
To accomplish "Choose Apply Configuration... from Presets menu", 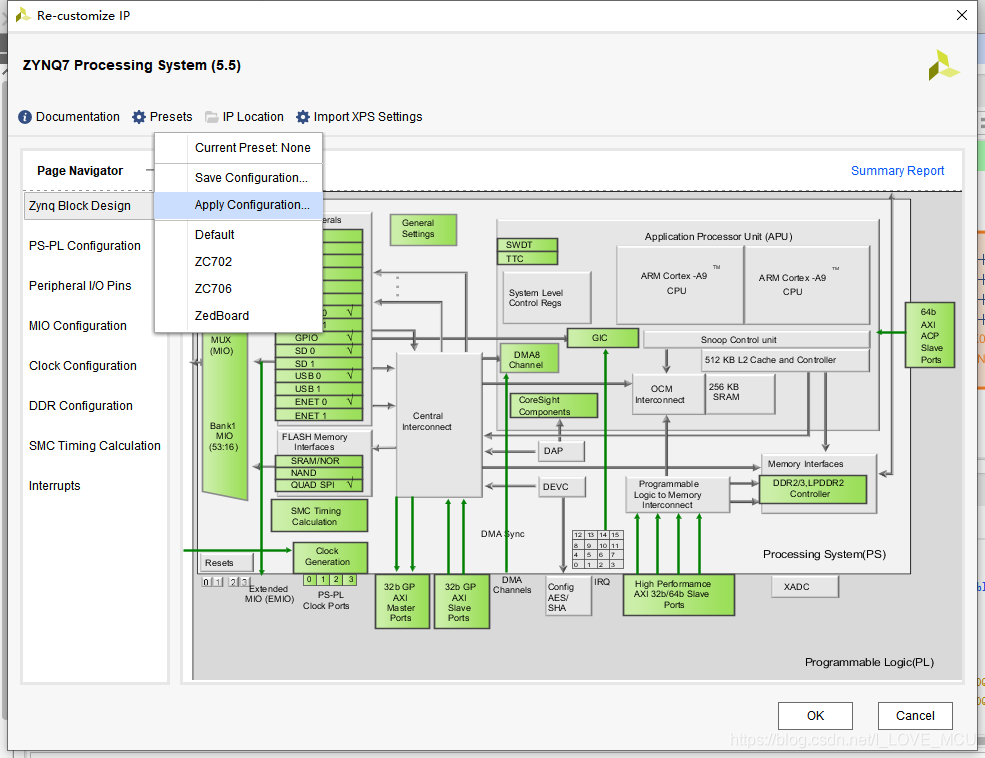I will (239, 205).
